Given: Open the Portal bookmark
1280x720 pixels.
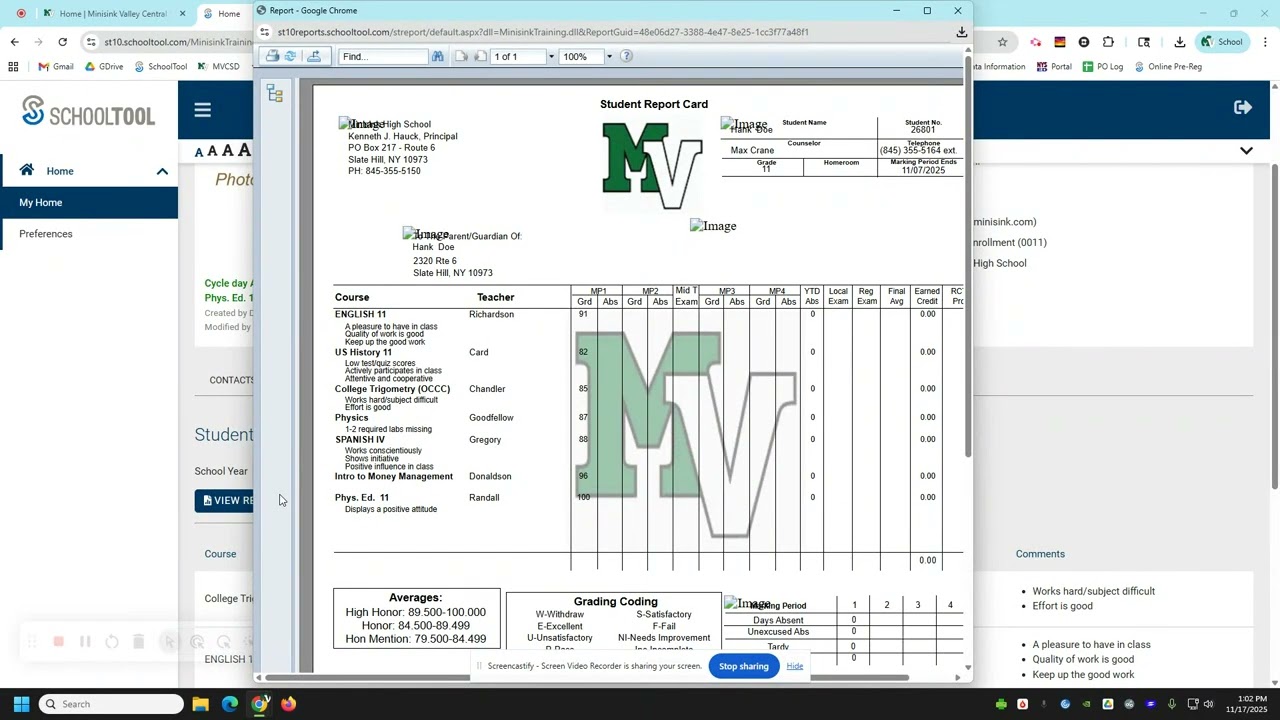Looking at the screenshot, I should coord(1054,67).
